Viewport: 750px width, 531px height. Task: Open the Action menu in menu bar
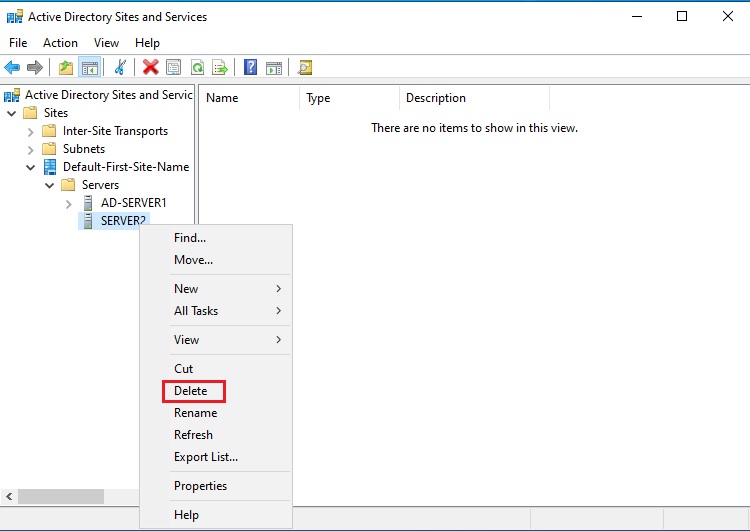point(60,43)
